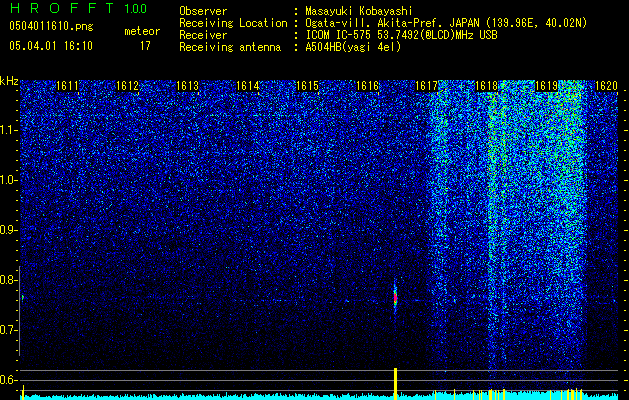Click time marker 1611
The image size is (629, 400).
tap(67, 86)
